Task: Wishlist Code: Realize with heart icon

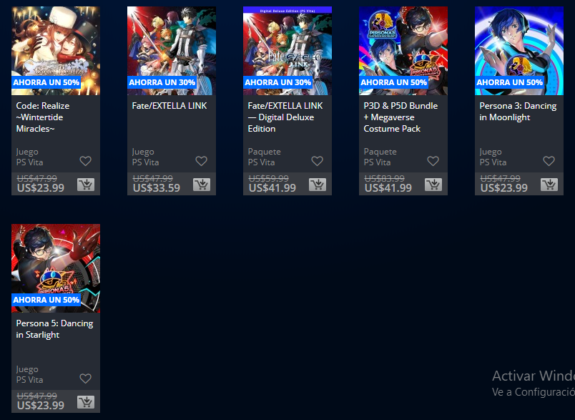Action: (85, 161)
